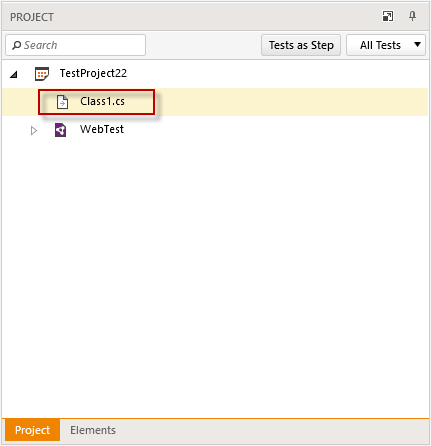431x446 pixels.
Task: Click the Class1.cs code file icon
Action: click(x=62, y=102)
